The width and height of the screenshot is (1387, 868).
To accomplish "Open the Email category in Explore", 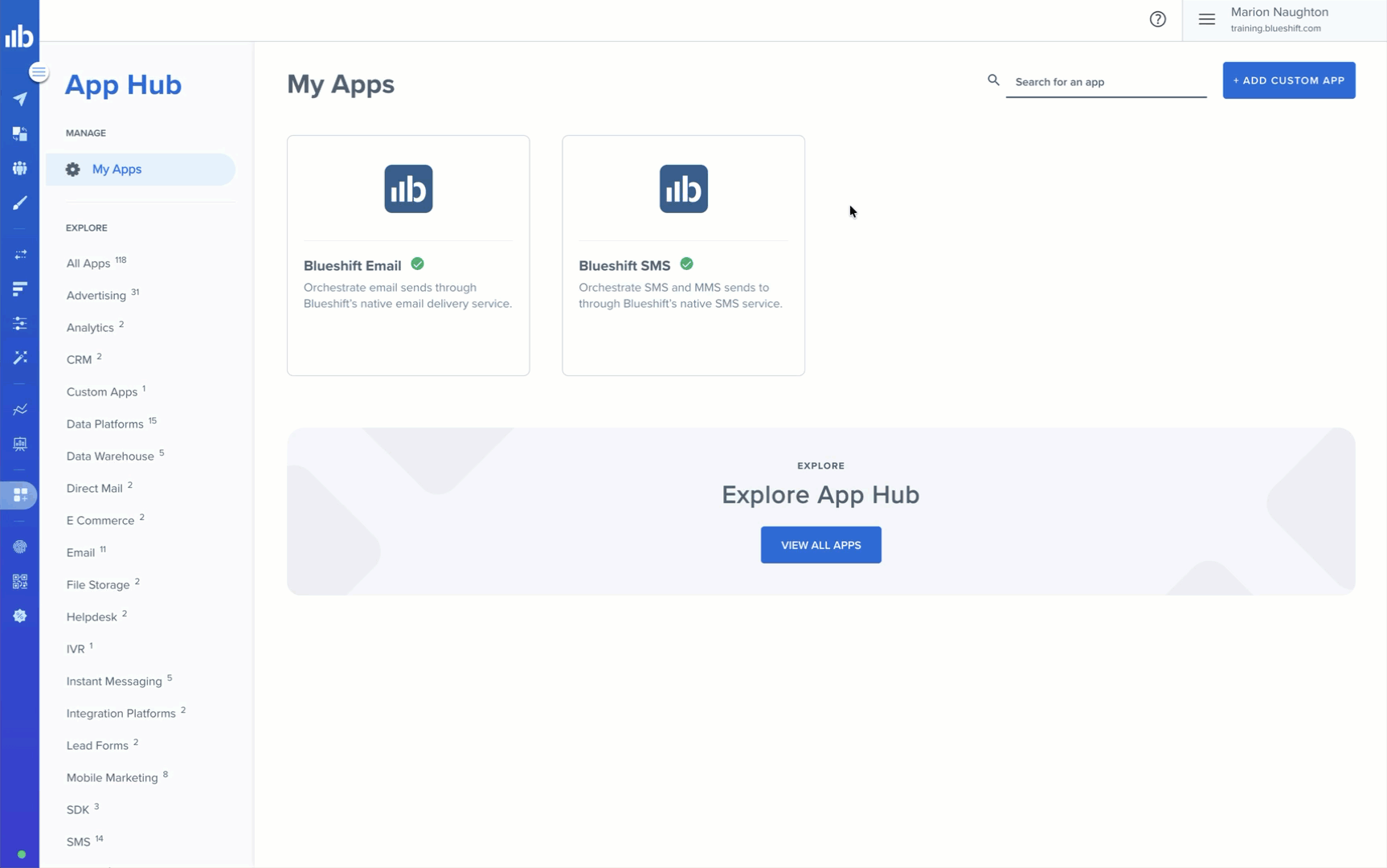I will [86, 552].
